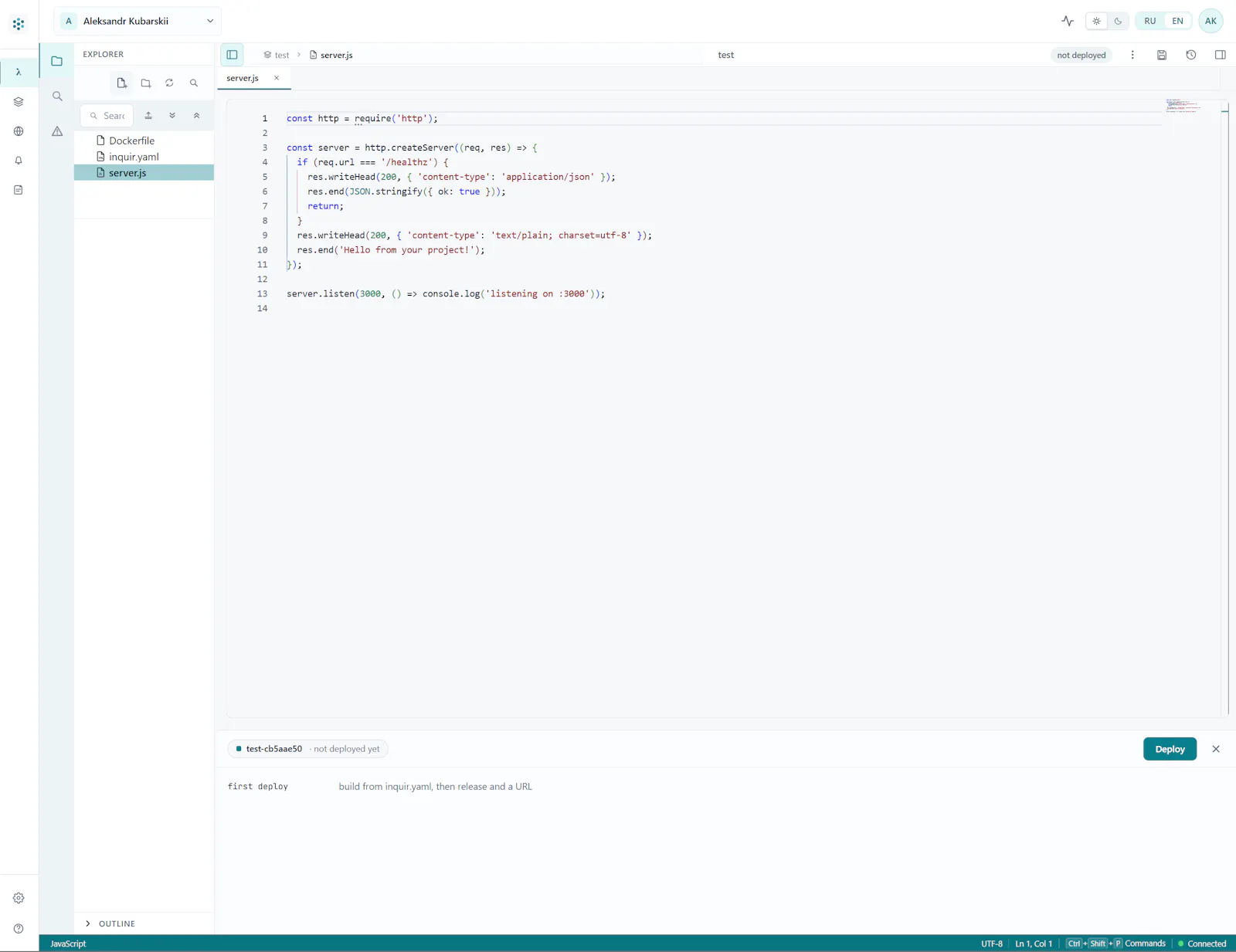Open the help question mark icon

pos(19,929)
